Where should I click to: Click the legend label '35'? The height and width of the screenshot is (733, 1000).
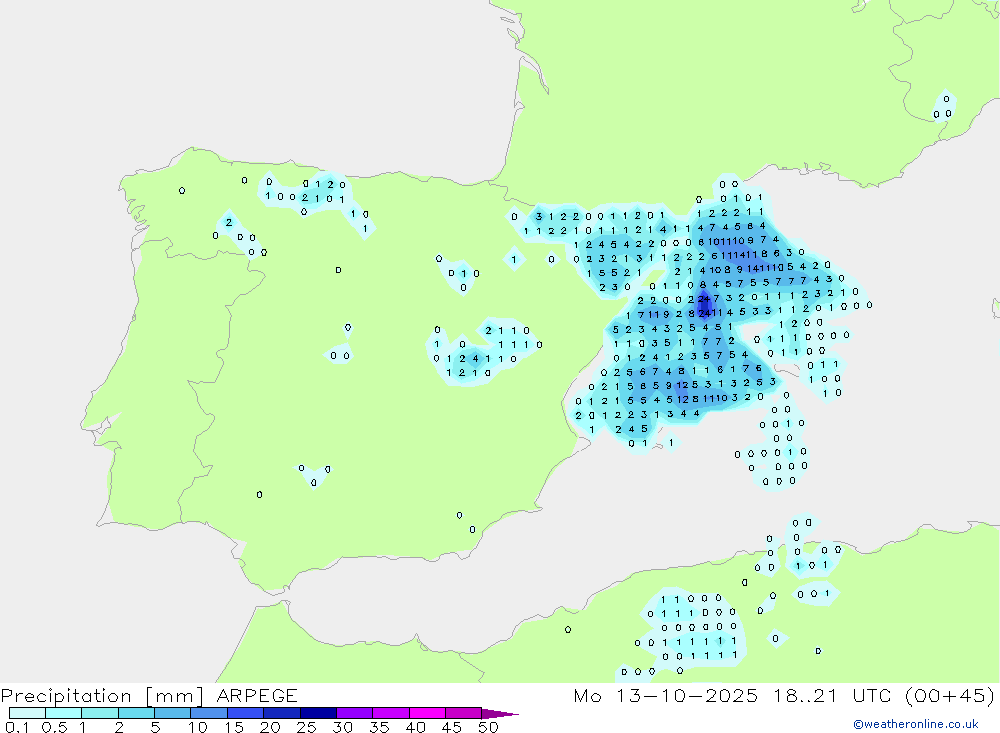(379, 727)
